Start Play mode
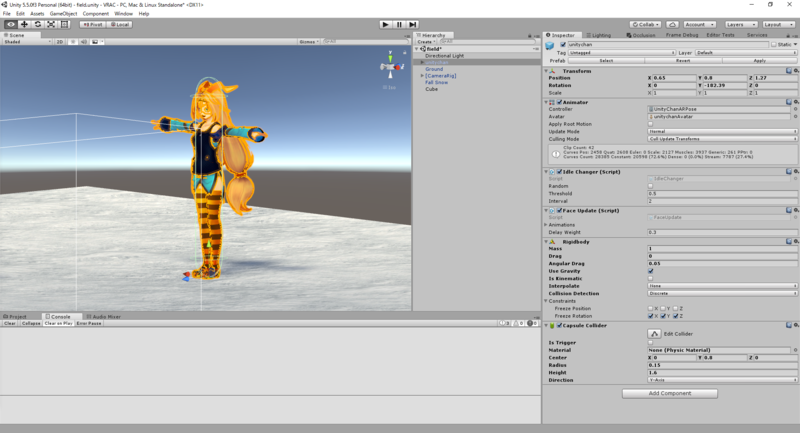 (x=386, y=24)
